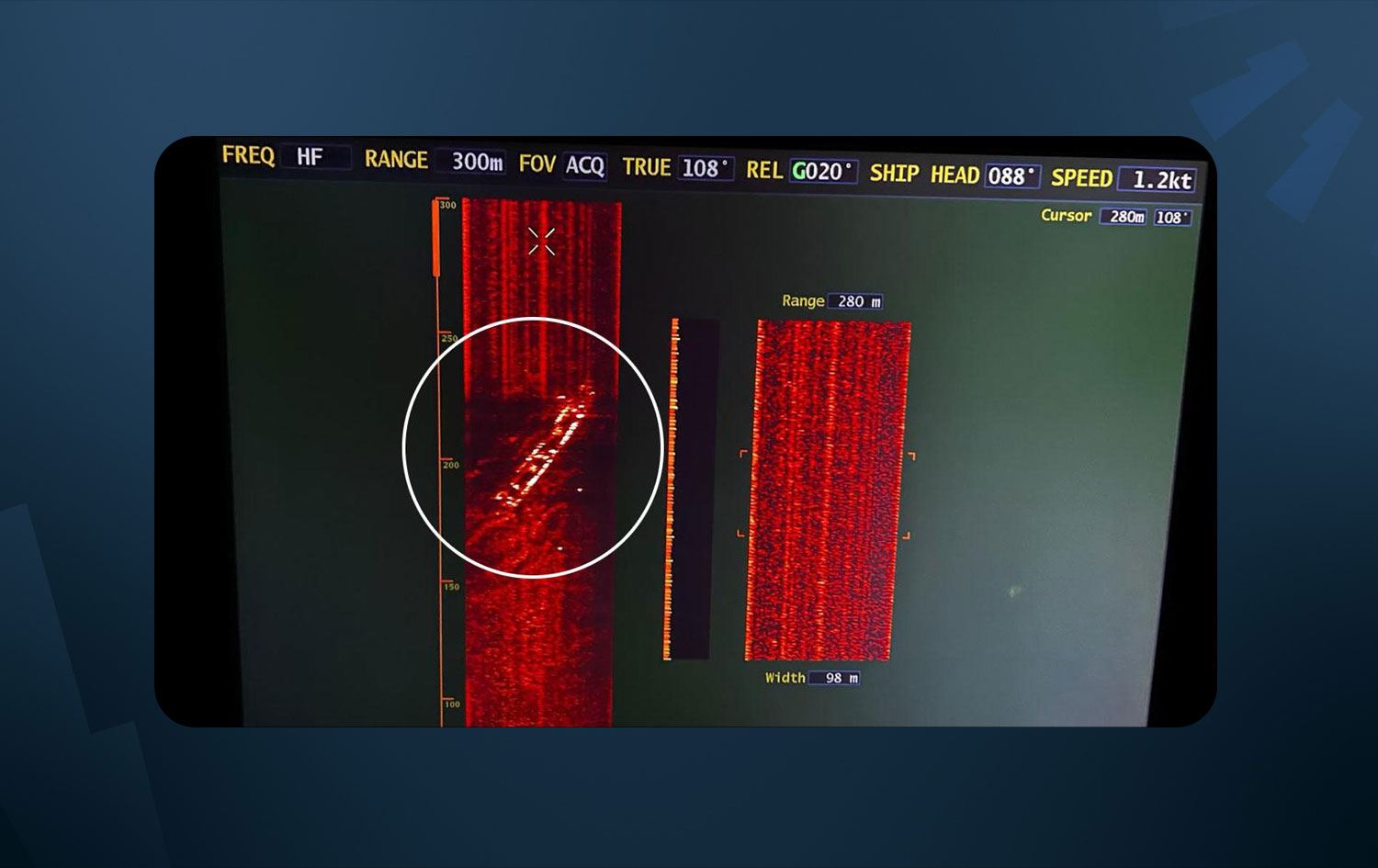The width and height of the screenshot is (1378, 868).
Task: Click the Range 280 m field above the zoom window
Action: click(x=856, y=301)
